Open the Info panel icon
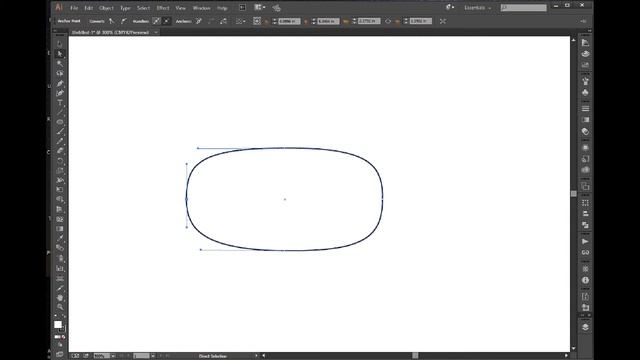Image resolution: width=640 pixels, height=360 pixels. (x=585, y=280)
